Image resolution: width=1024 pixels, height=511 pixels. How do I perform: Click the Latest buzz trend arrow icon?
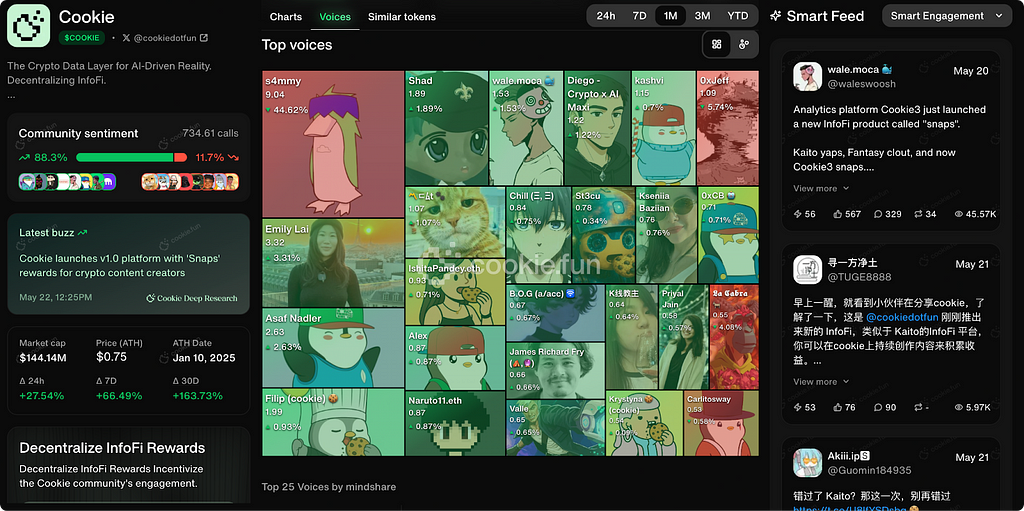(x=82, y=232)
